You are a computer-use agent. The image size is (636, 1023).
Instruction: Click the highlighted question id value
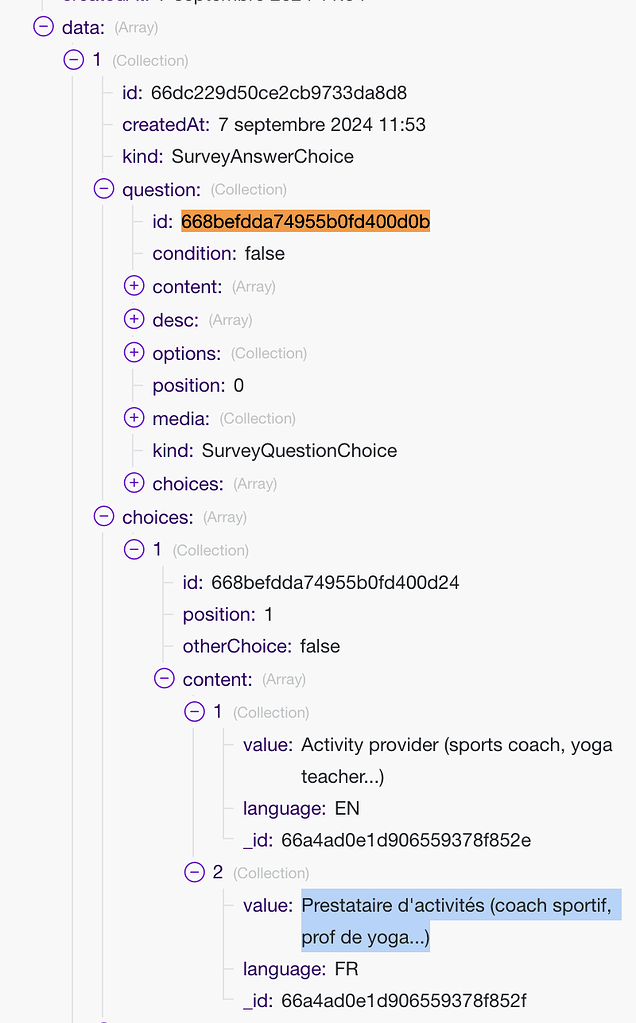(305, 221)
